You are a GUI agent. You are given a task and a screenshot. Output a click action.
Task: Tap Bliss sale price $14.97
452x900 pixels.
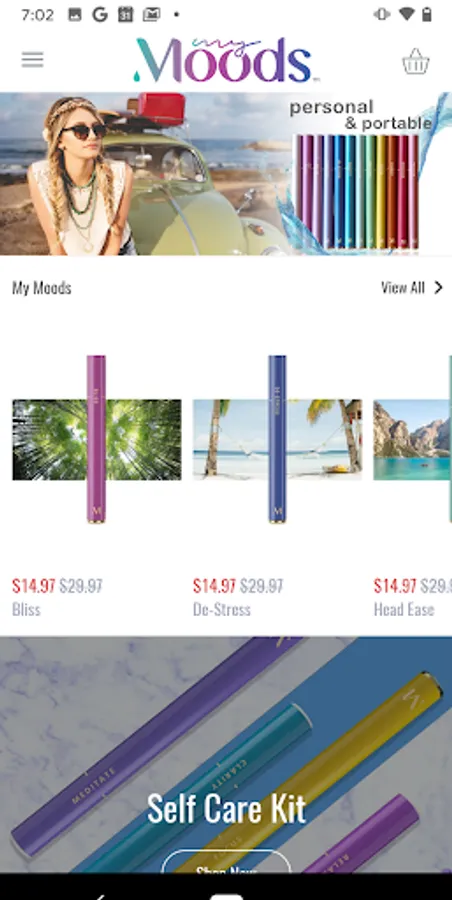coord(34,586)
